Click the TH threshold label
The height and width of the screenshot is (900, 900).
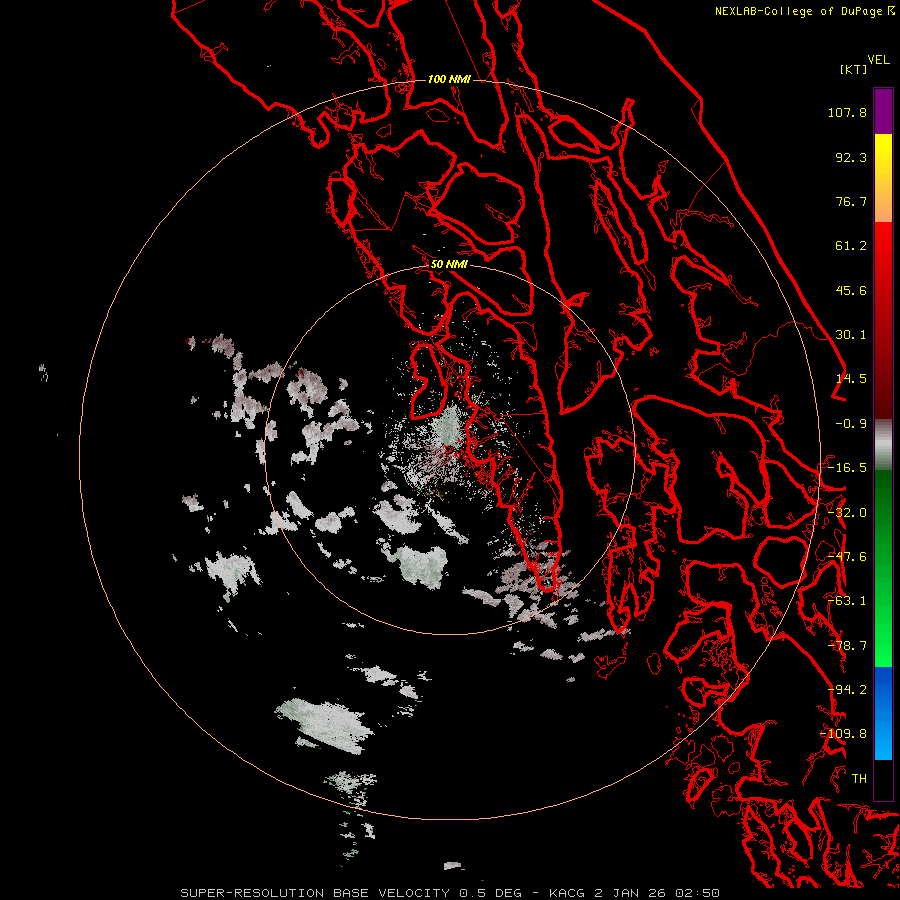coord(859,779)
